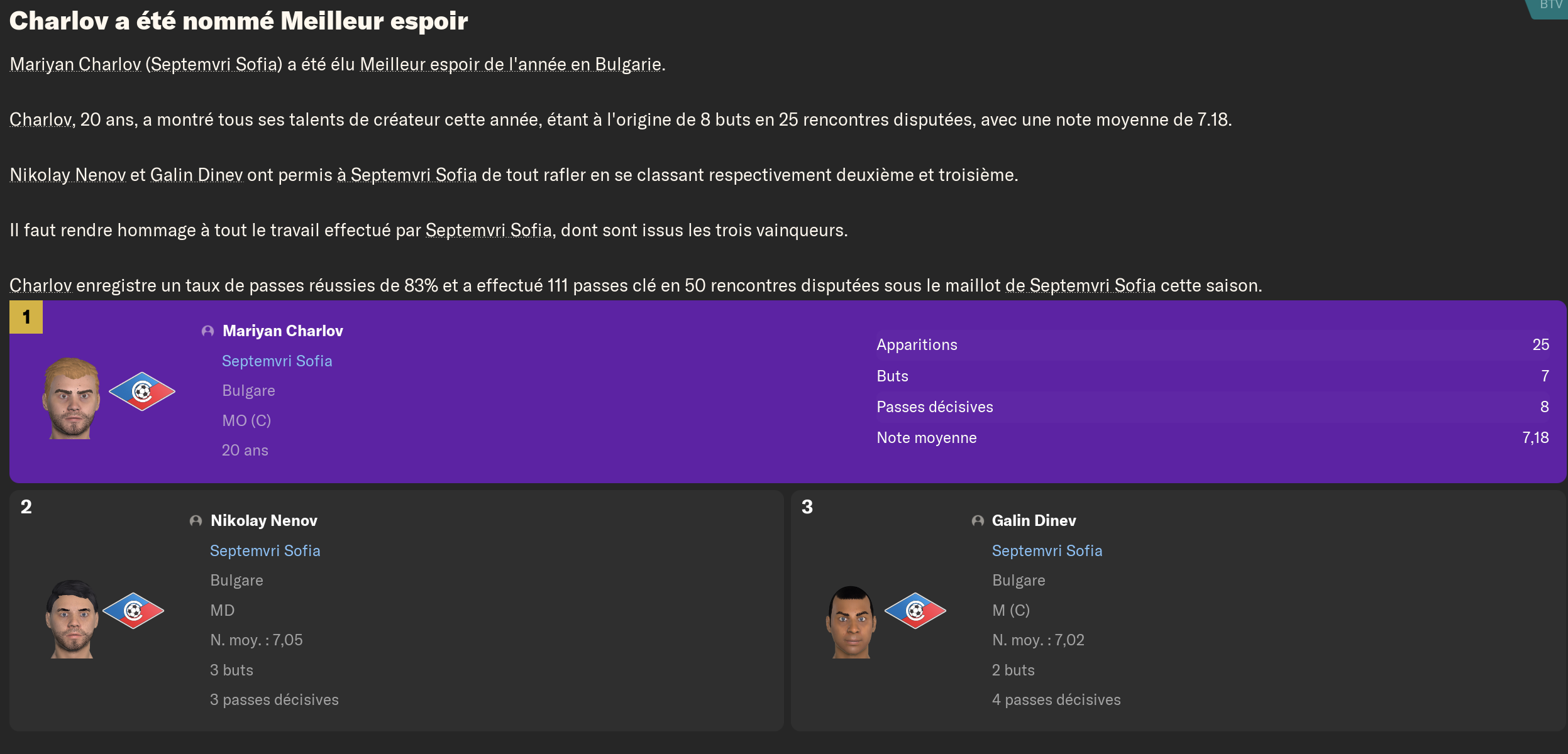Click the yellow rank 1 badge
Screen dimensions: 1568x754
tap(26, 317)
